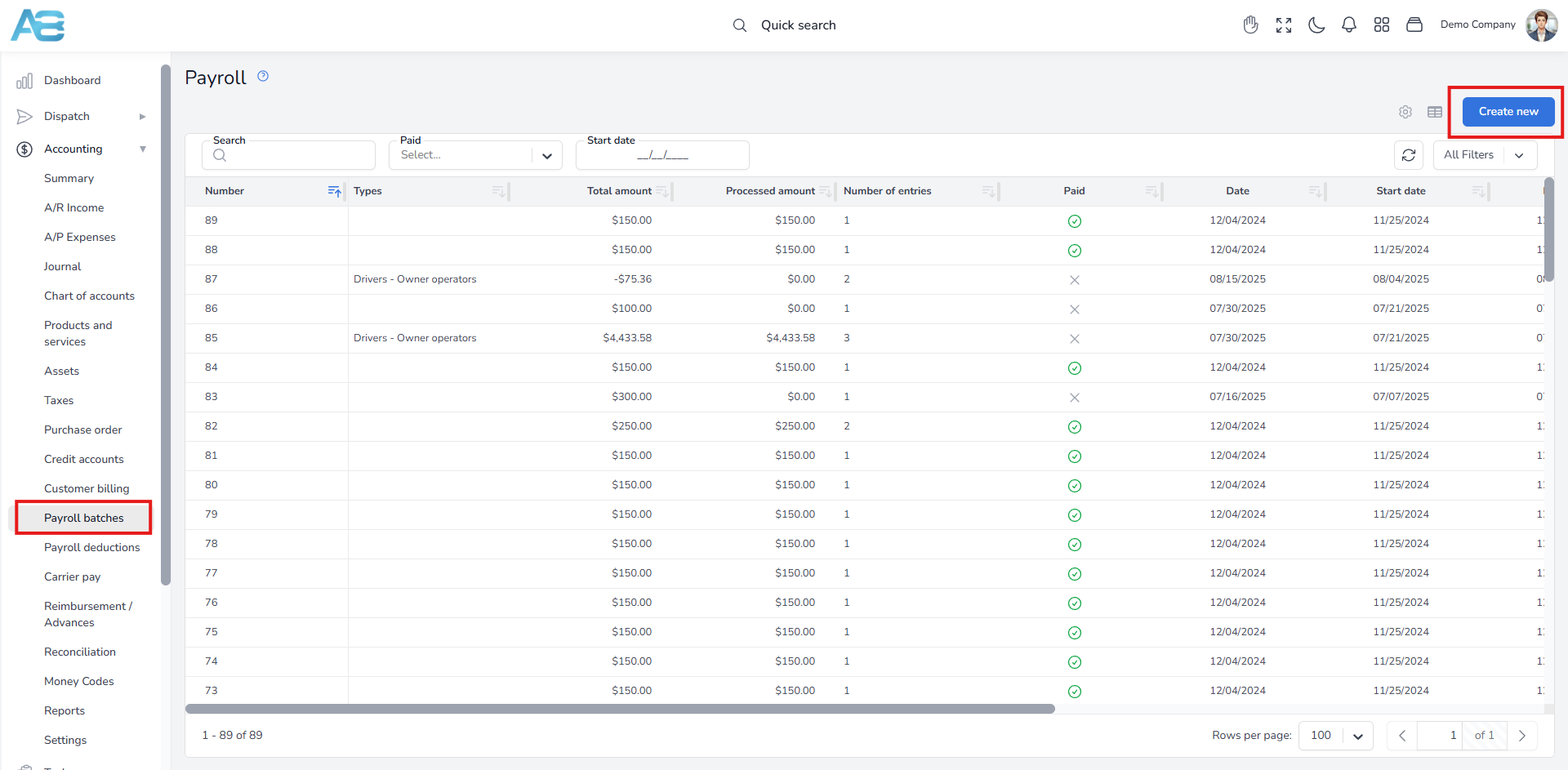Screen dimensions: 1568x770
Task: Sort by Number column ascending icon
Action: point(334,191)
